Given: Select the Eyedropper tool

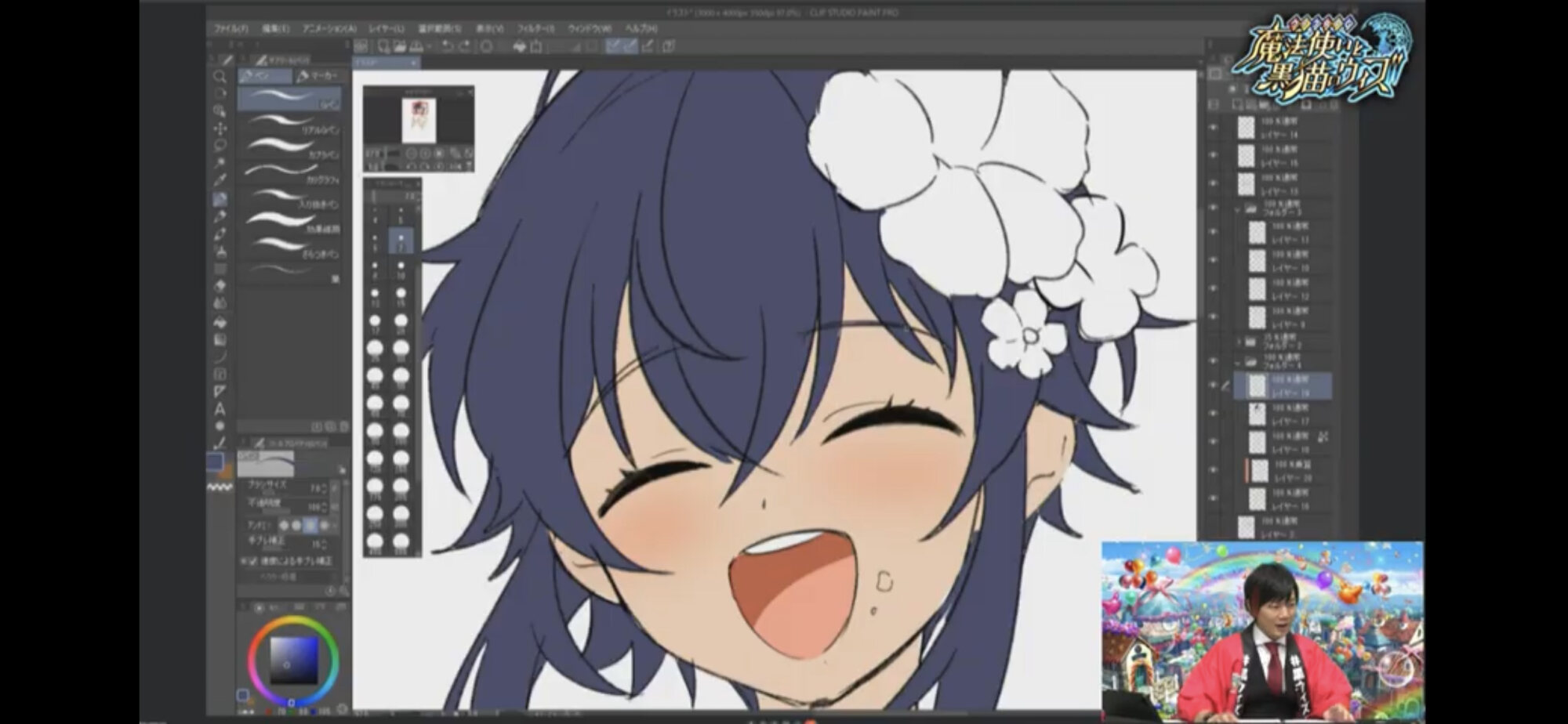Looking at the screenshot, I should pos(220,181).
